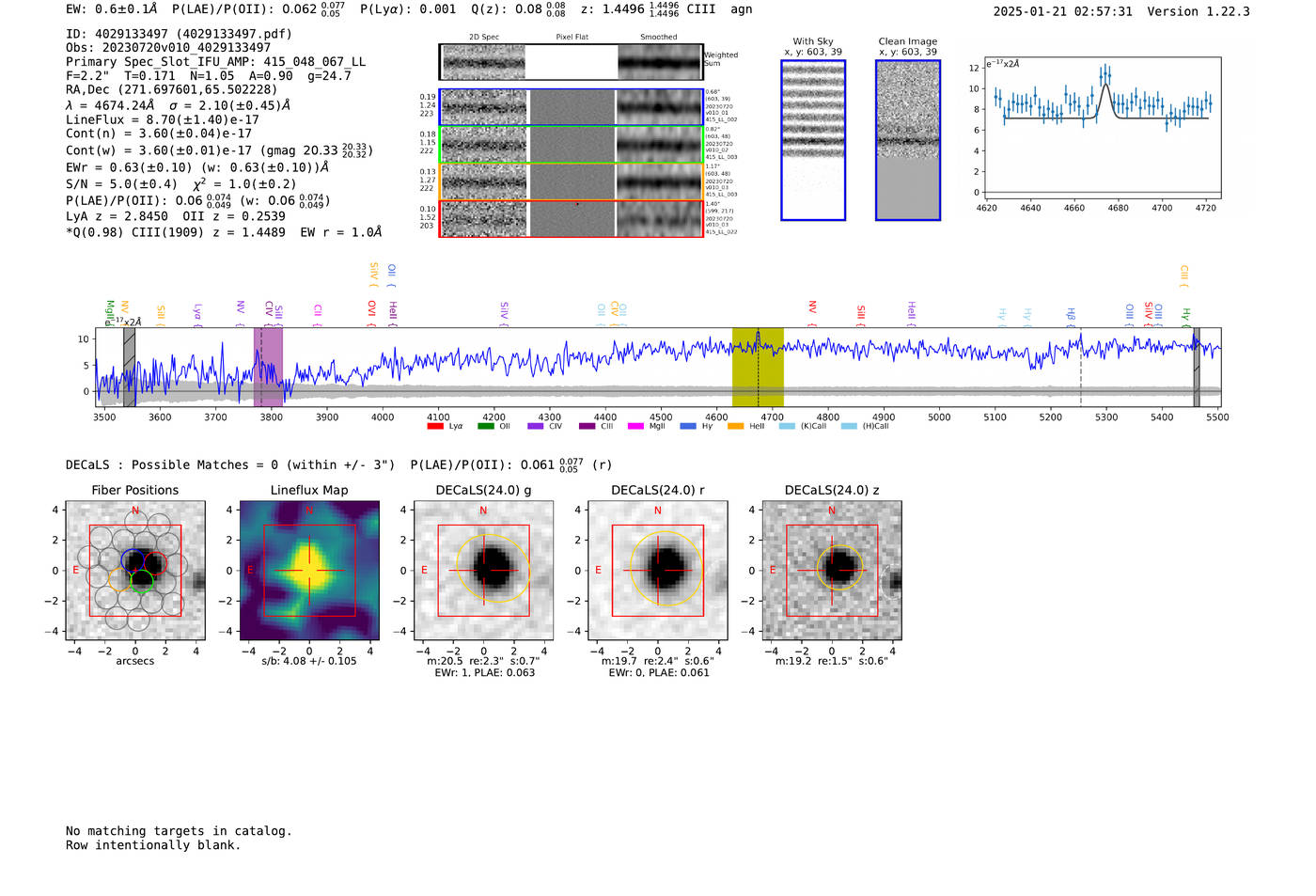Click the 's/b: 4.08 +/- 0.105' caption
Viewport: 1316px width, 896px height.
click(x=309, y=661)
